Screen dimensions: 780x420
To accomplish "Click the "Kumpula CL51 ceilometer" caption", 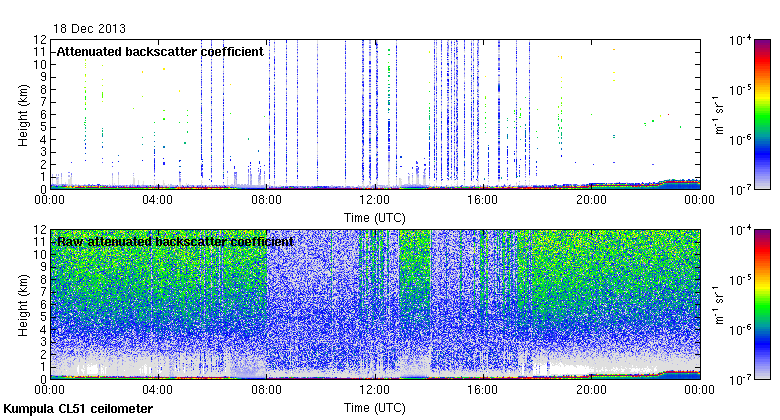I will point(78,409).
